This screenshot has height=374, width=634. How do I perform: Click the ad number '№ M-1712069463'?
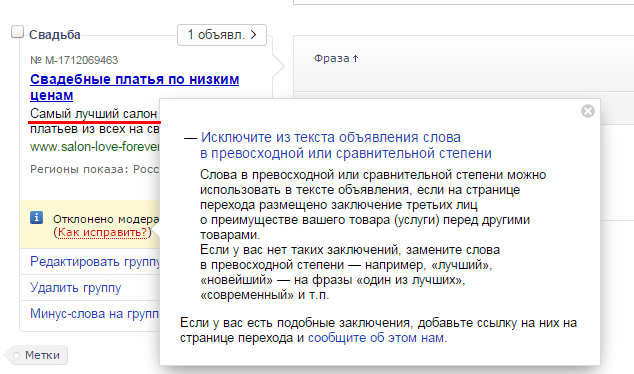click(74, 60)
